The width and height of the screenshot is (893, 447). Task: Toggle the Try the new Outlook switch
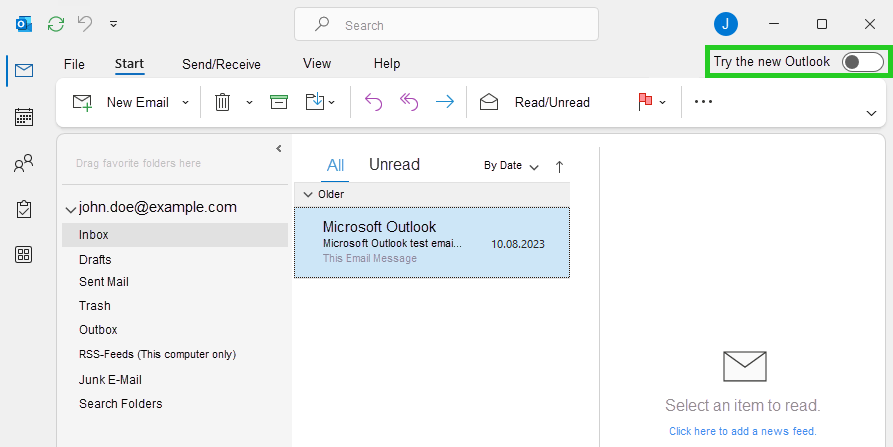tap(862, 62)
